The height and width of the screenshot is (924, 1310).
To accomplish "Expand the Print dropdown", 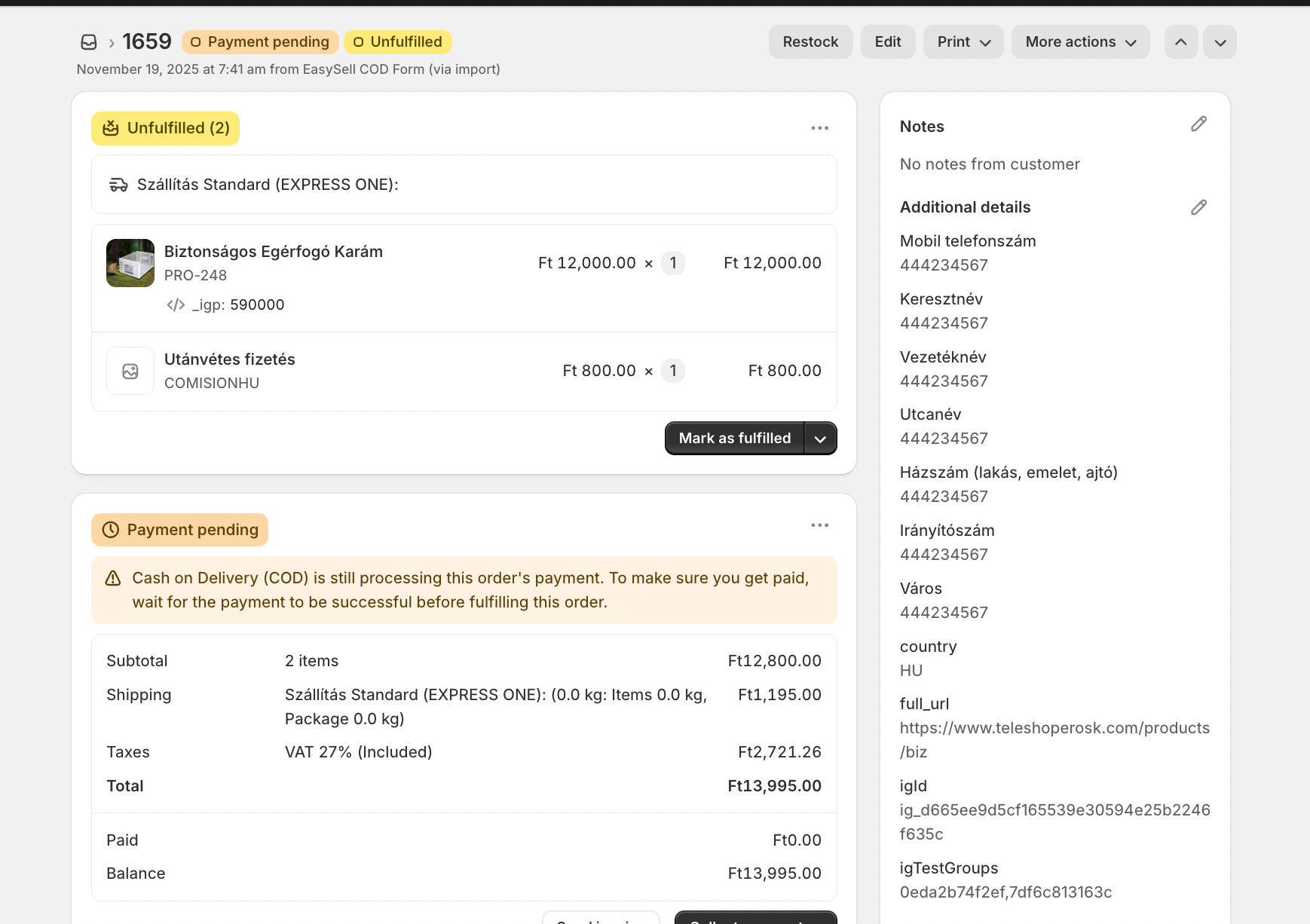I will tap(963, 42).
